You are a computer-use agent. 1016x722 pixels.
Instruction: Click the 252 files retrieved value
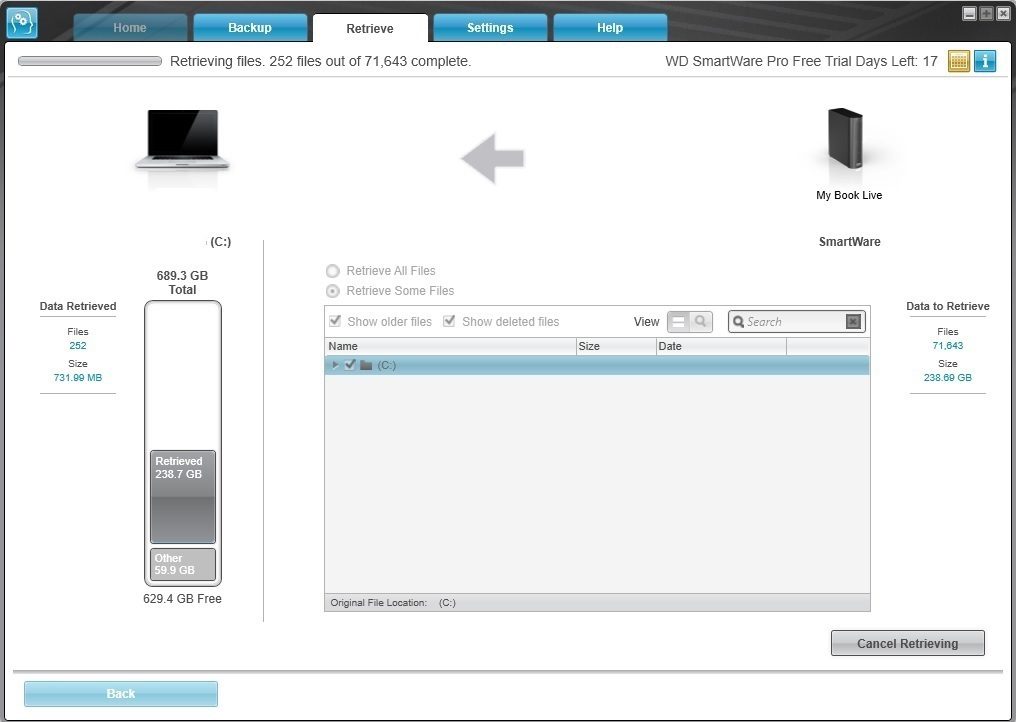[78, 345]
